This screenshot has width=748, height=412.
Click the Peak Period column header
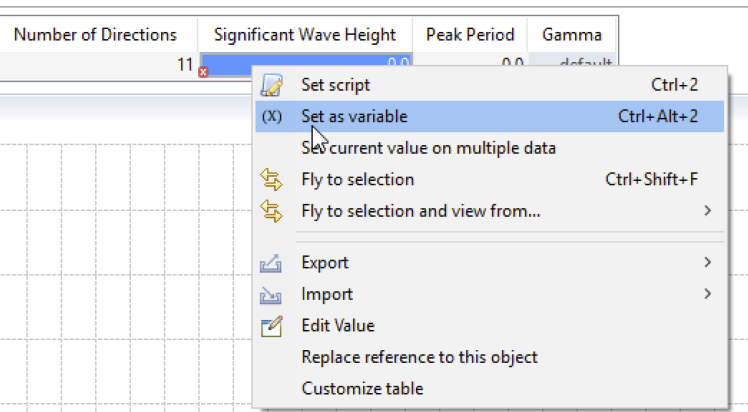470,35
